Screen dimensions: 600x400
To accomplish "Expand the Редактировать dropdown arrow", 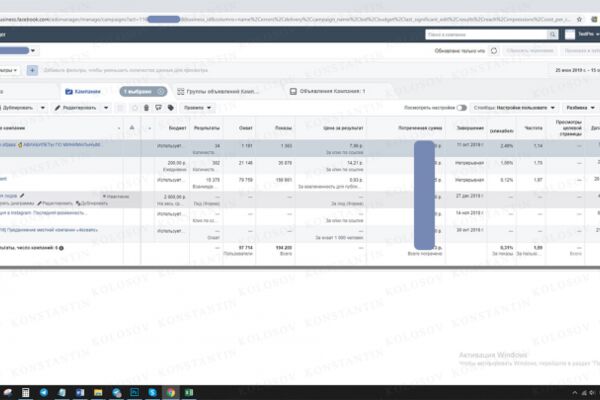I will coord(106,108).
